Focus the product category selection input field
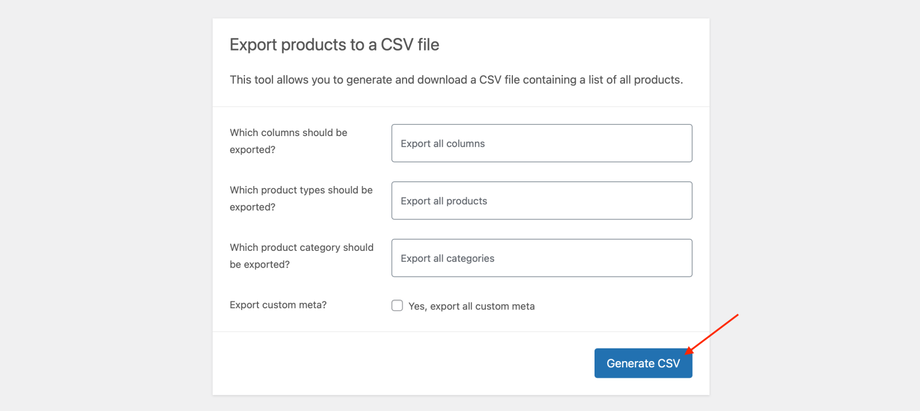 (x=600, y=258)
